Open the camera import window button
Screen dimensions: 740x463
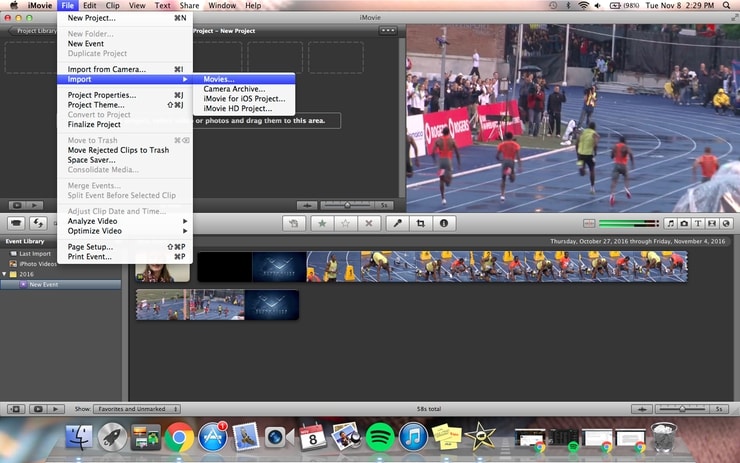(x=16, y=223)
